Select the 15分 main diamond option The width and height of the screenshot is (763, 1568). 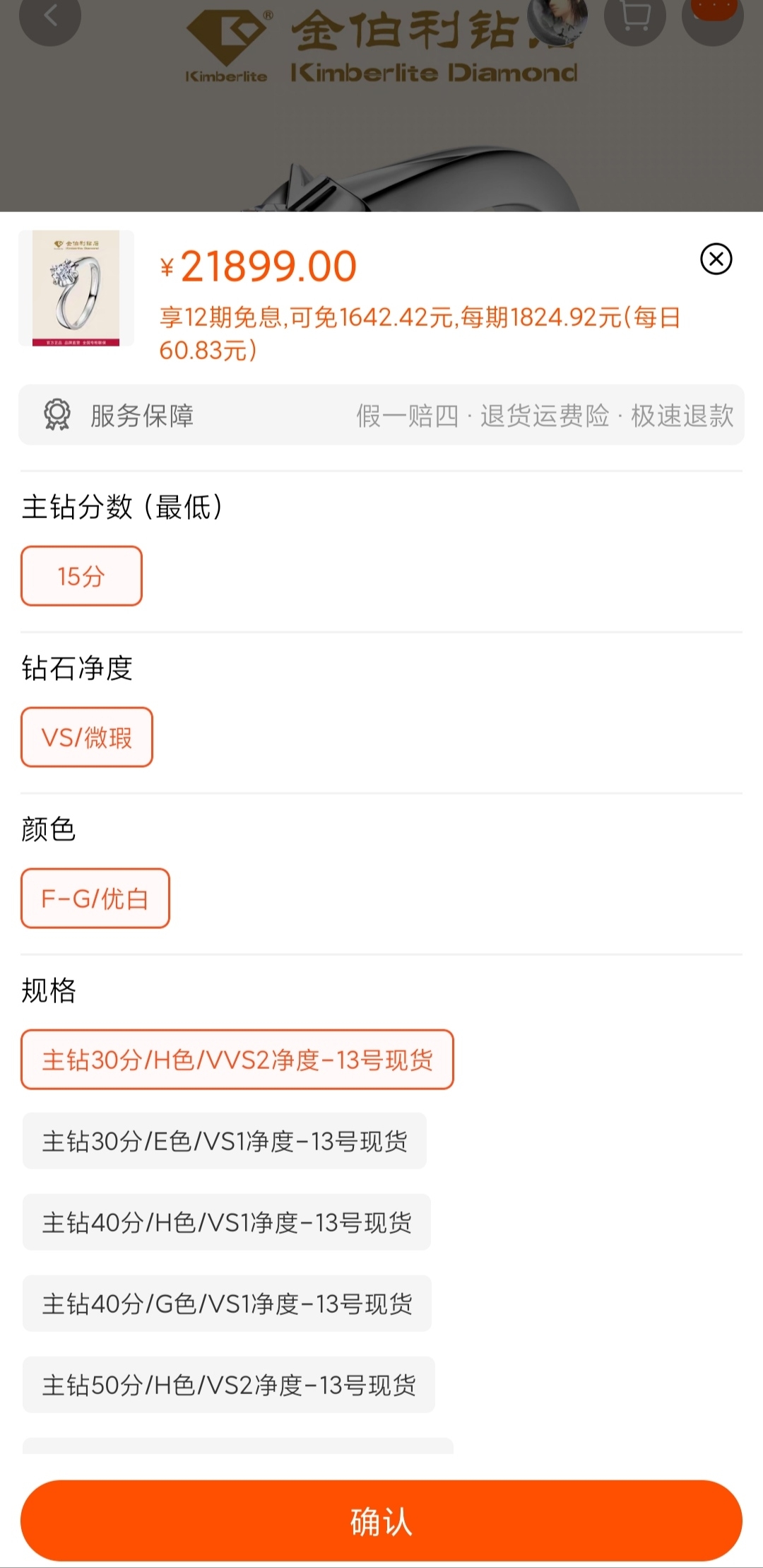pyautogui.click(x=81, y=576)
